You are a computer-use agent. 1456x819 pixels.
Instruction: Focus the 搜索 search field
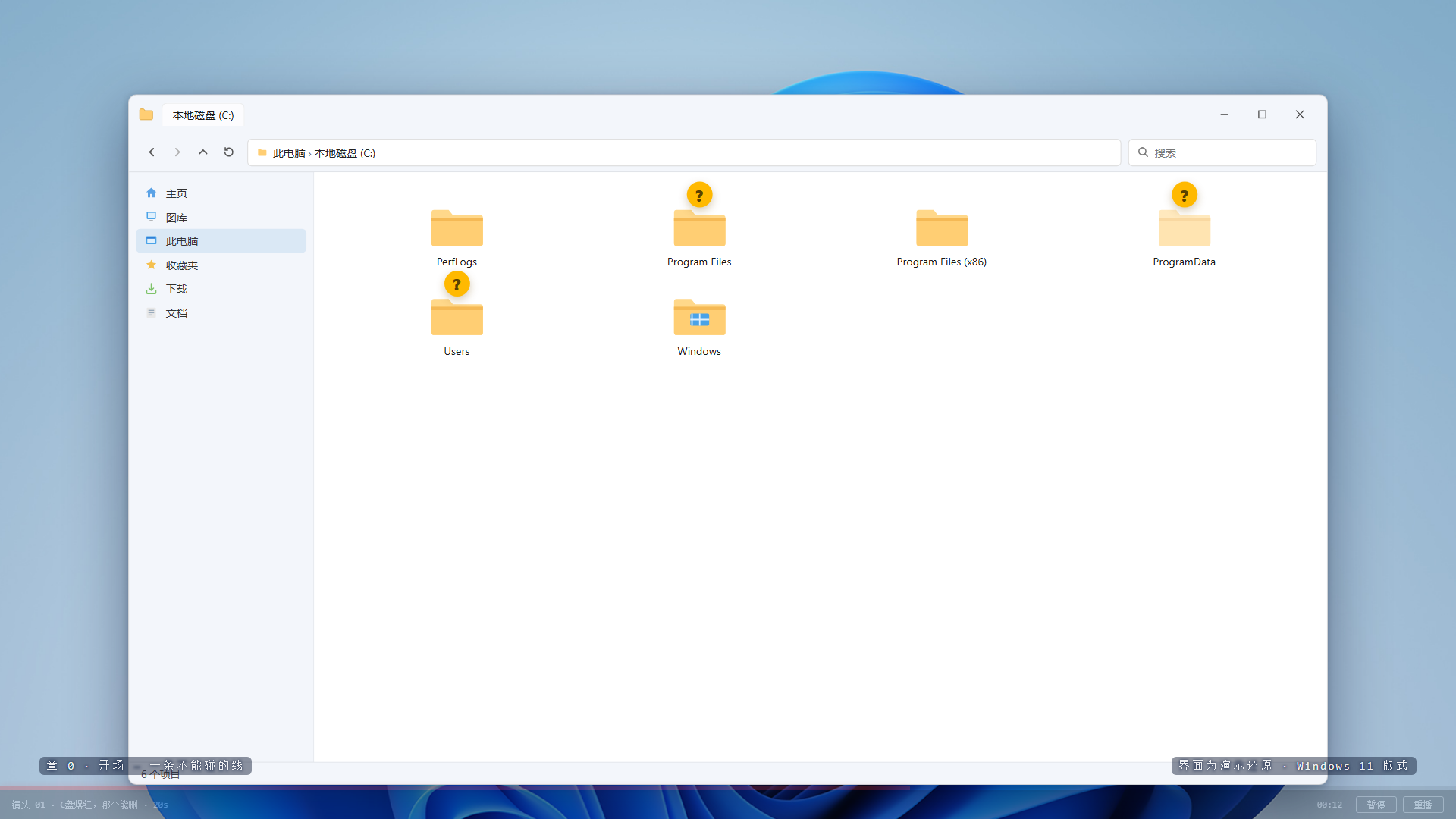pyautogui.click(x=1222, y=152)
